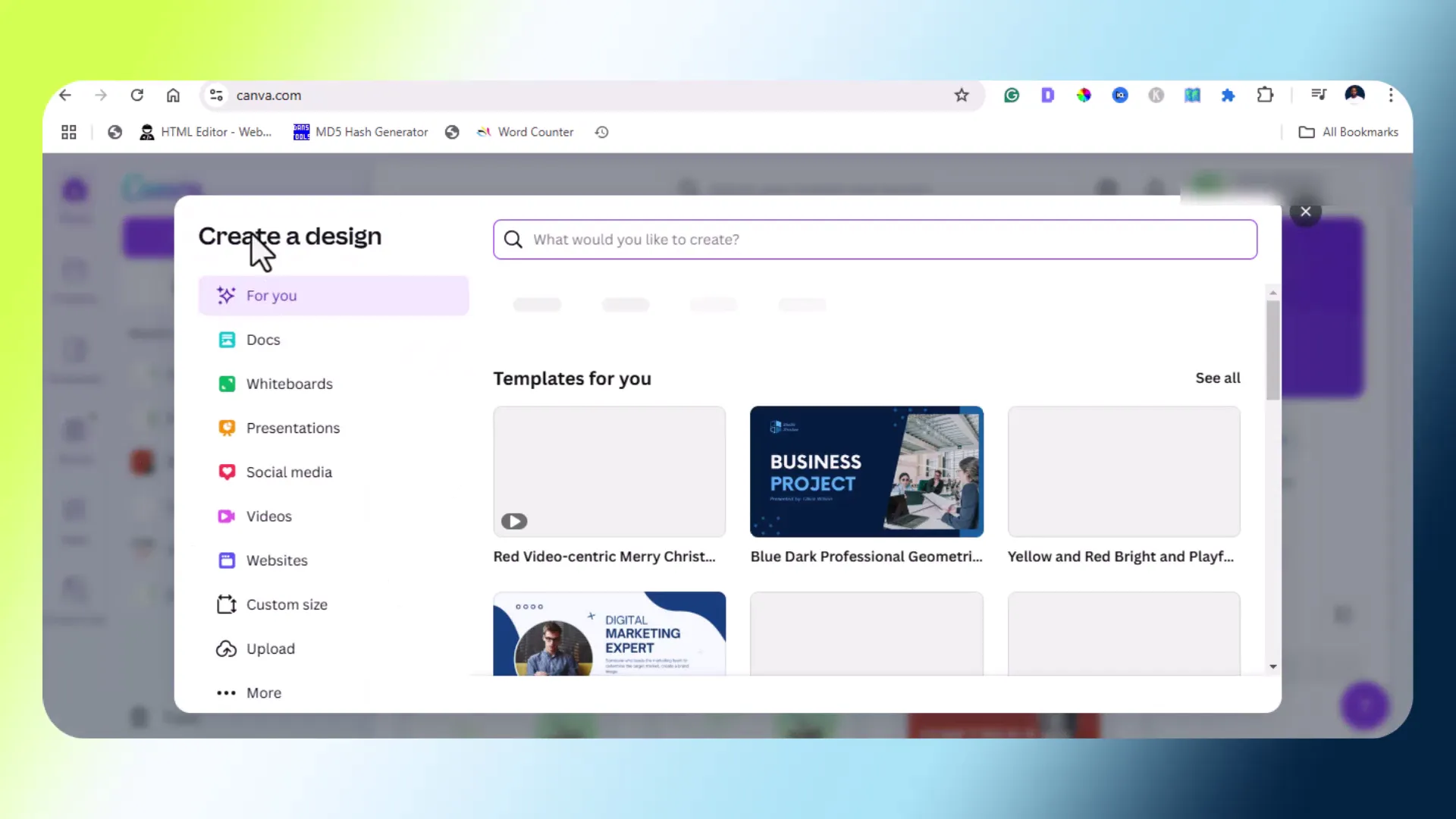
Task: Select the For you category
Action: click(334, 296)
